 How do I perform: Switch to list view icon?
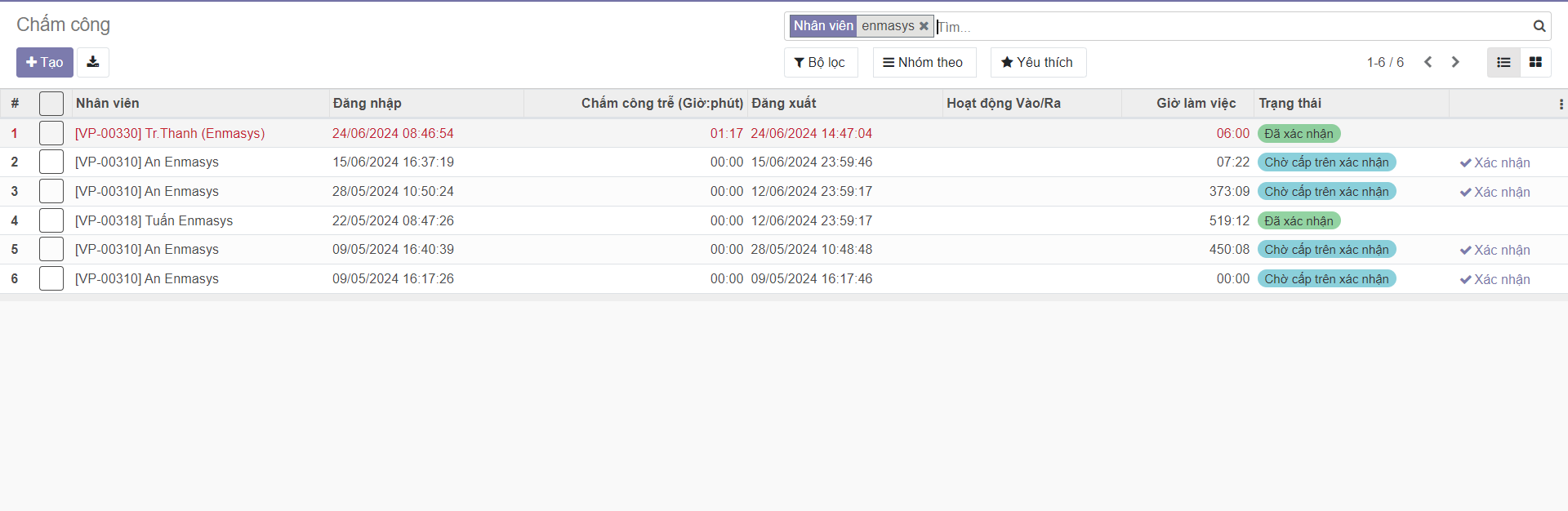1503,62
